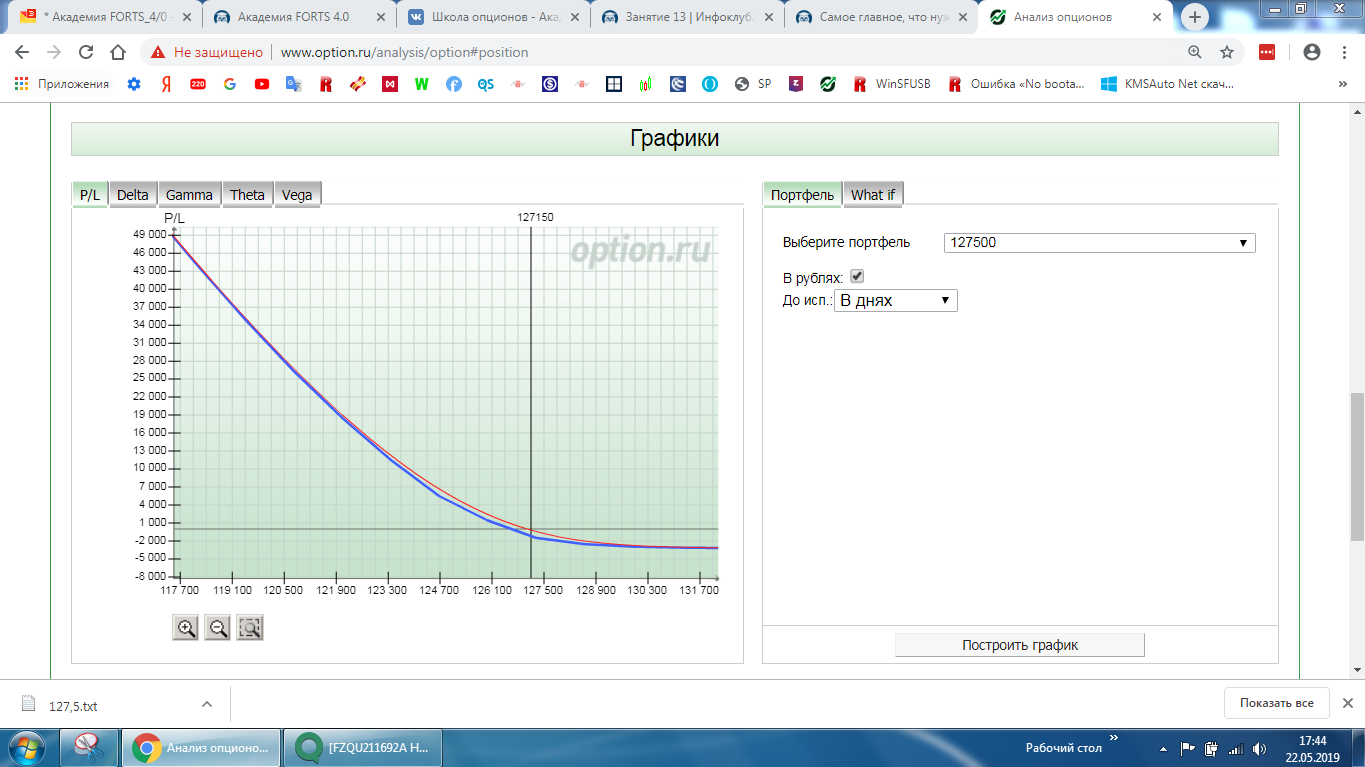Viewport: 1365px width, 767px height.
Task: Switch to the Theta chart tab
Action: pos(248,195)
